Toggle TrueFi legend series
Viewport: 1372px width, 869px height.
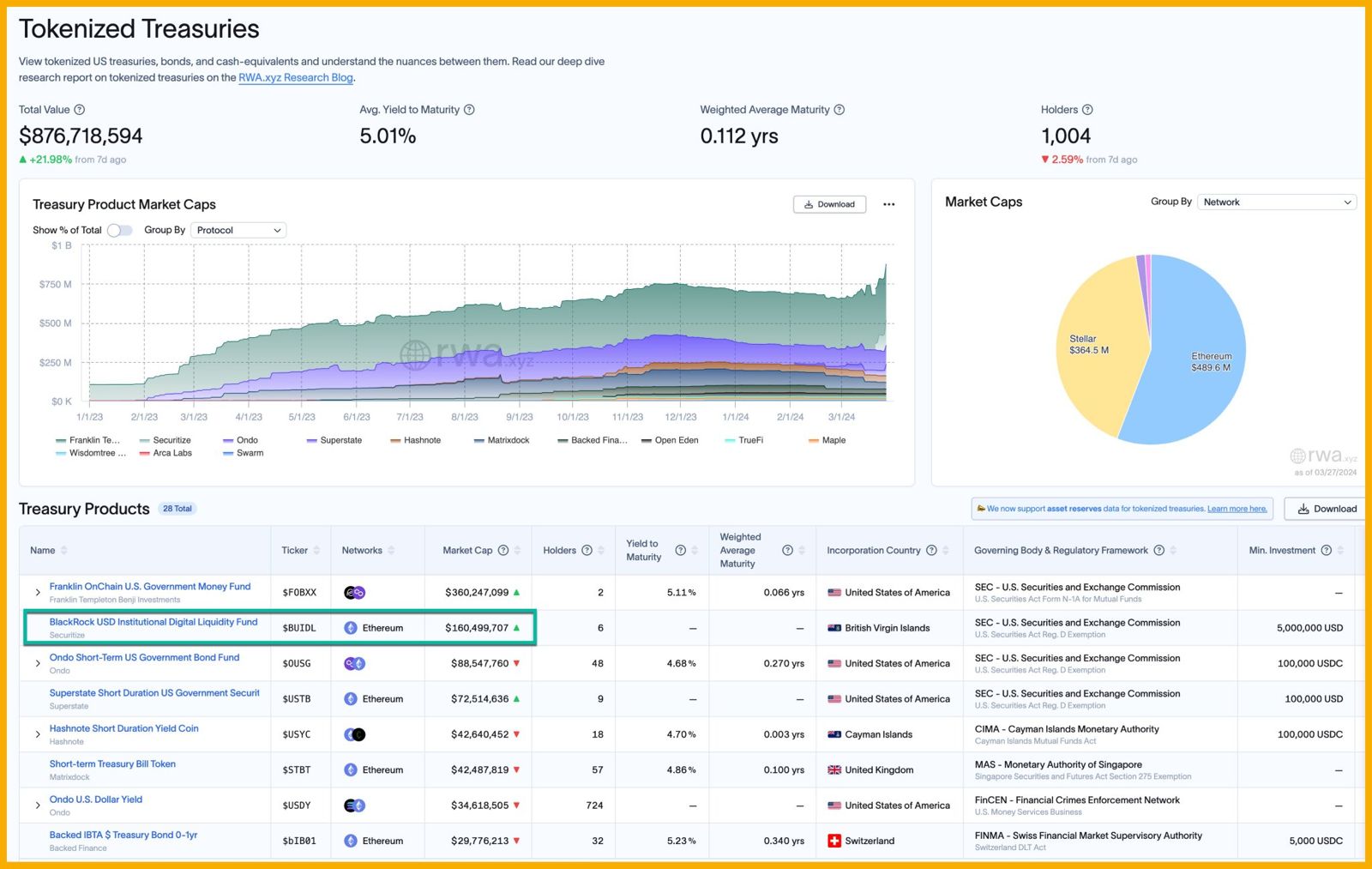pos(744,440)
